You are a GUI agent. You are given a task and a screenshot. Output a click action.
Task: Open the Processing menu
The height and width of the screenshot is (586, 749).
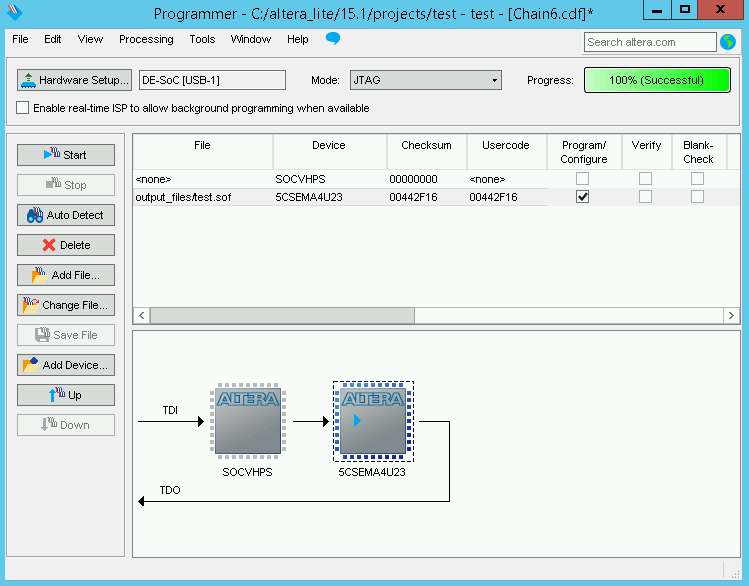[x=146, y=39]
